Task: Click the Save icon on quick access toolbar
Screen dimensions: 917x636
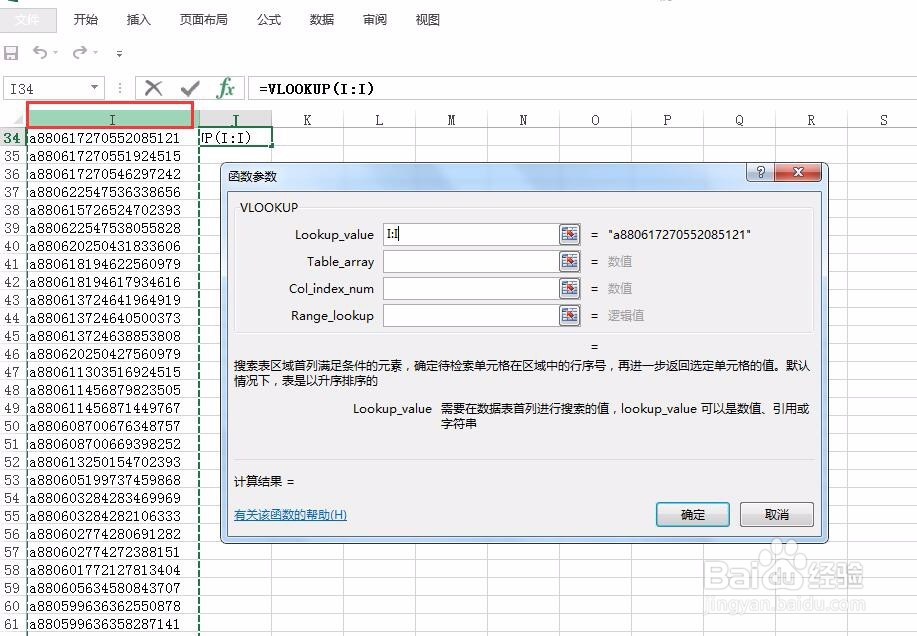Action: click(x=11, y=54)
